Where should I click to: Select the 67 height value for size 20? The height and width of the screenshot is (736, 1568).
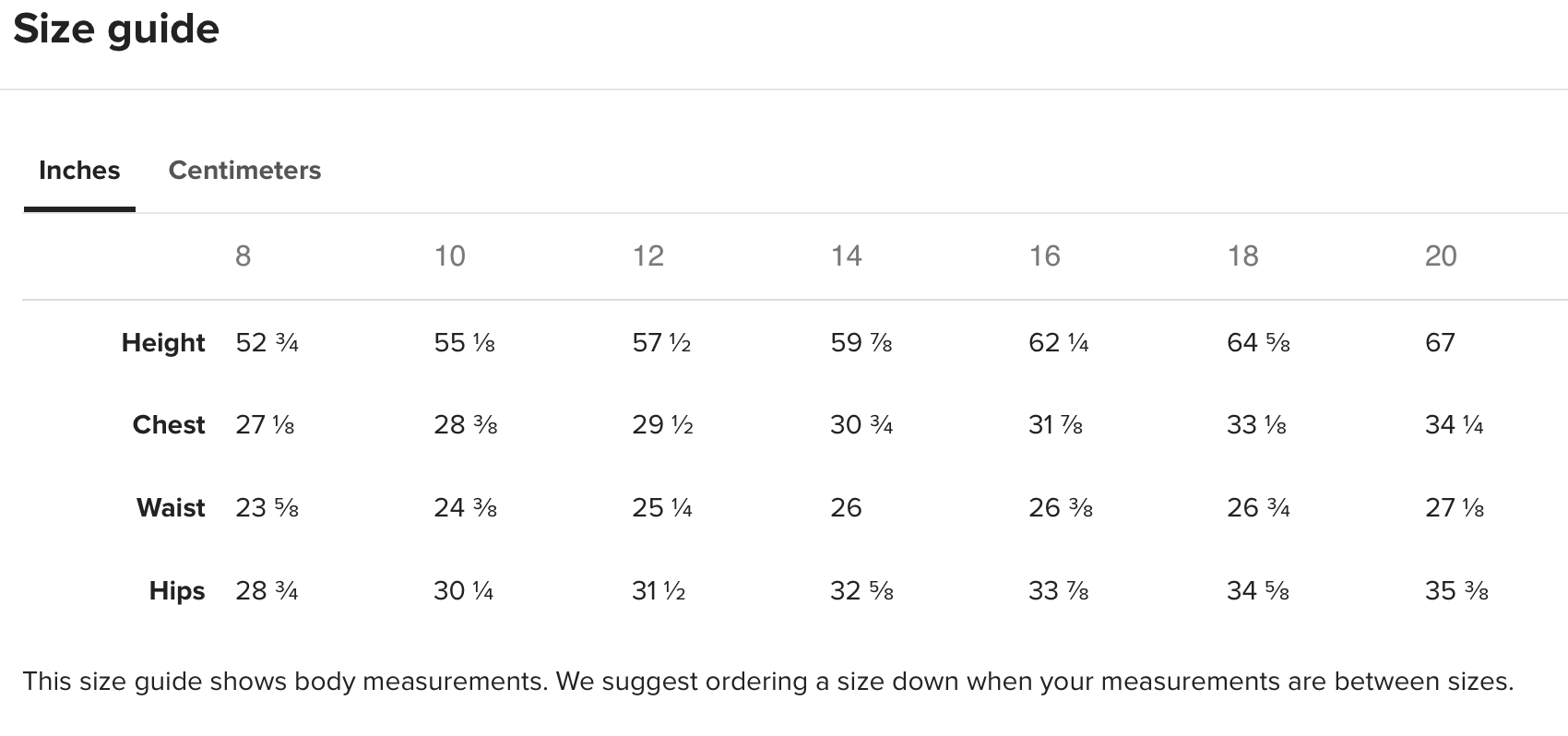[1440, 343]
